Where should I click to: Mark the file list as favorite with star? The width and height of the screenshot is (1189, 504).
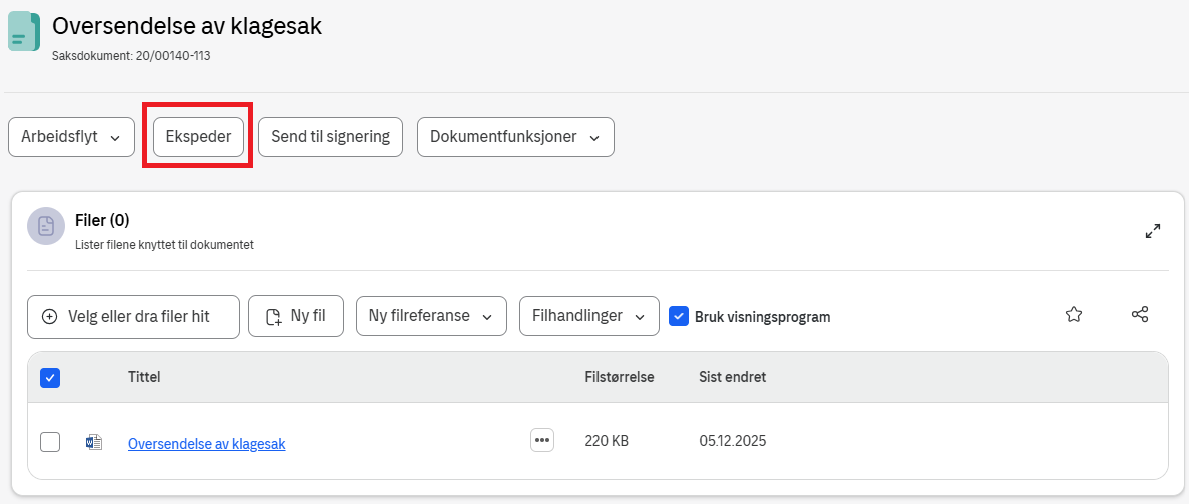[x=1074, y=315]
